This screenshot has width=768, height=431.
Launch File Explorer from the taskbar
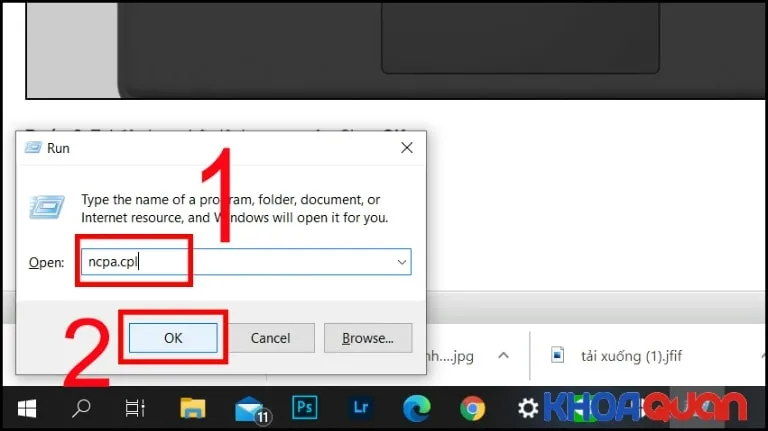(x=193, y=407)
